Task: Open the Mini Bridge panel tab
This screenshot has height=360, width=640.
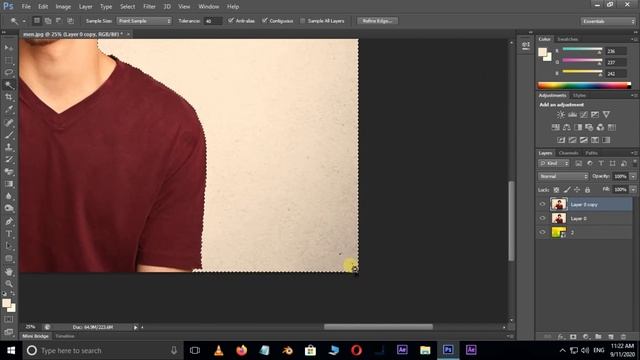Action: click(x=35, y=336)
